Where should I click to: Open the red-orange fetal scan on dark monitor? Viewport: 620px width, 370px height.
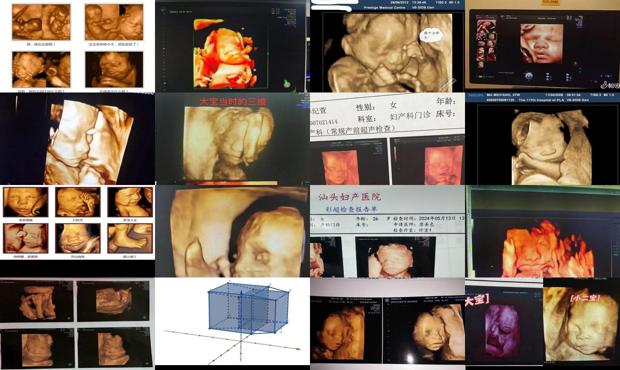pos(232,46)
